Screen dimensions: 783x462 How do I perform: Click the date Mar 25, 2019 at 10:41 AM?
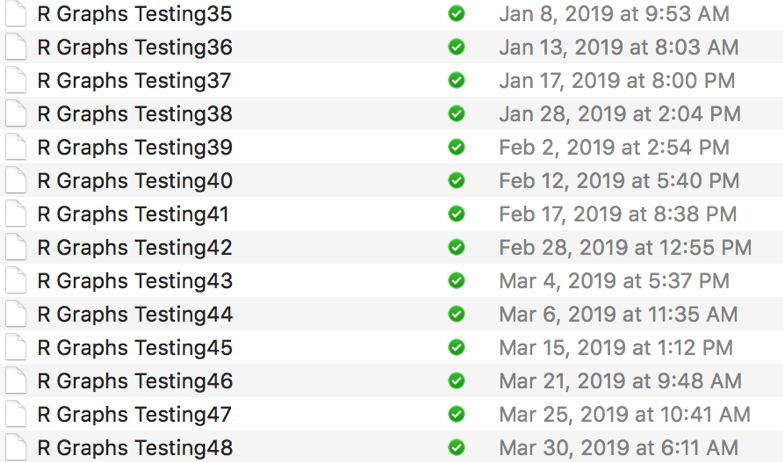pos(624,414)
